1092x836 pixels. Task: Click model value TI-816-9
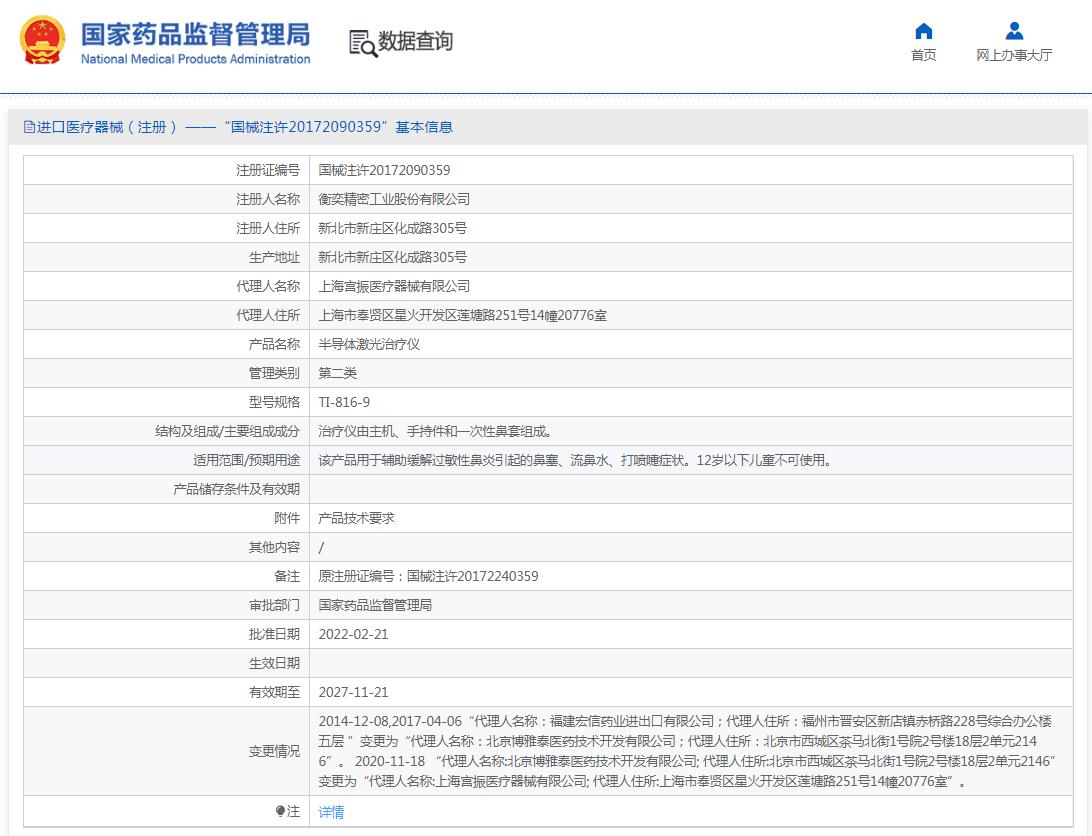344,403
